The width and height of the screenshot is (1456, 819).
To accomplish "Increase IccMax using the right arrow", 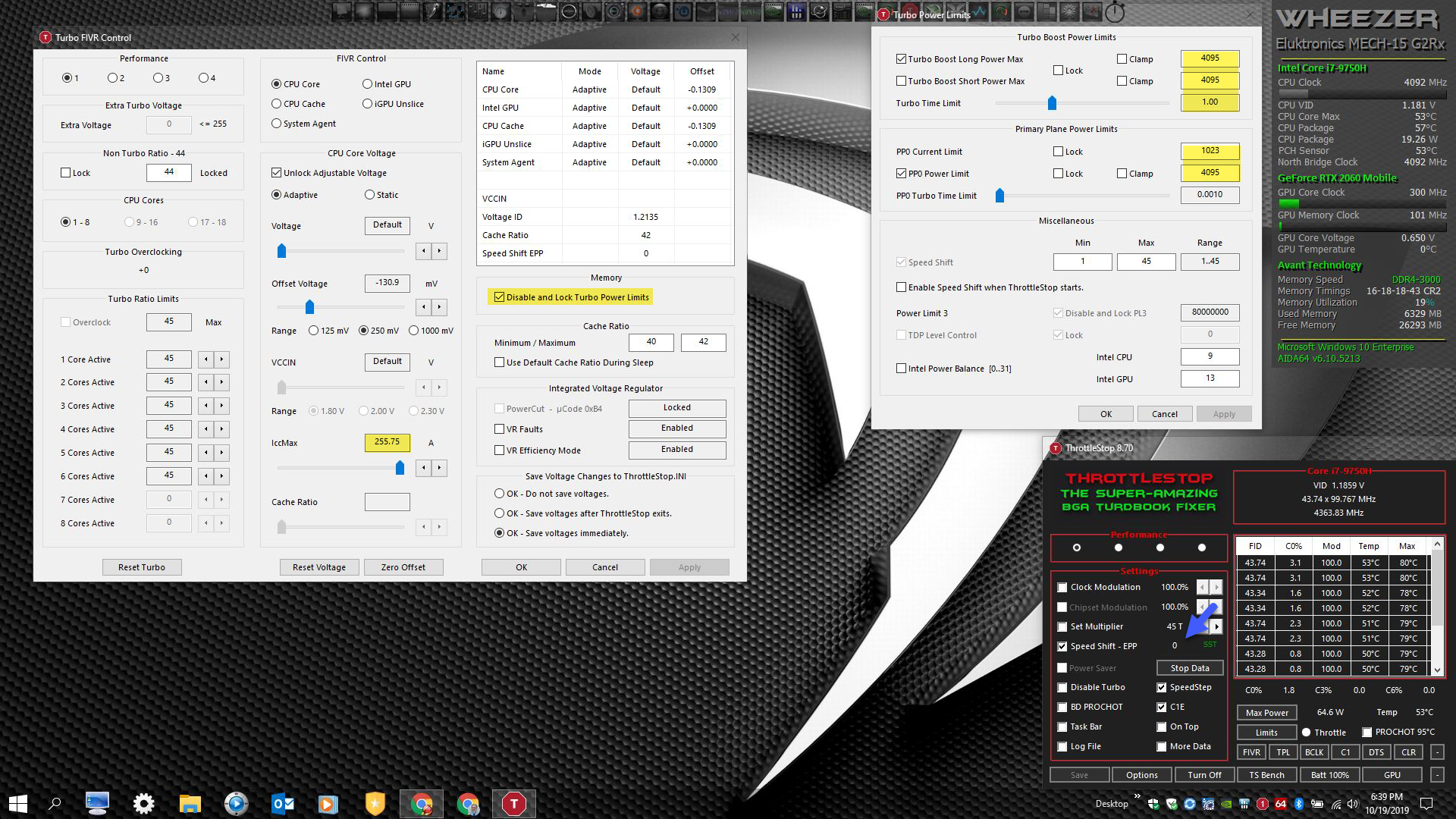I will [x=439, y=468].
